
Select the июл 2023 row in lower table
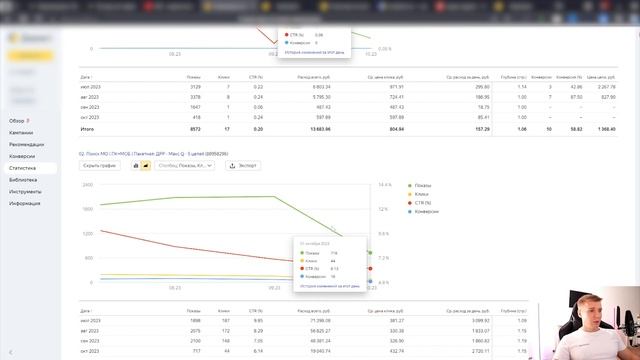coord(303,321)
